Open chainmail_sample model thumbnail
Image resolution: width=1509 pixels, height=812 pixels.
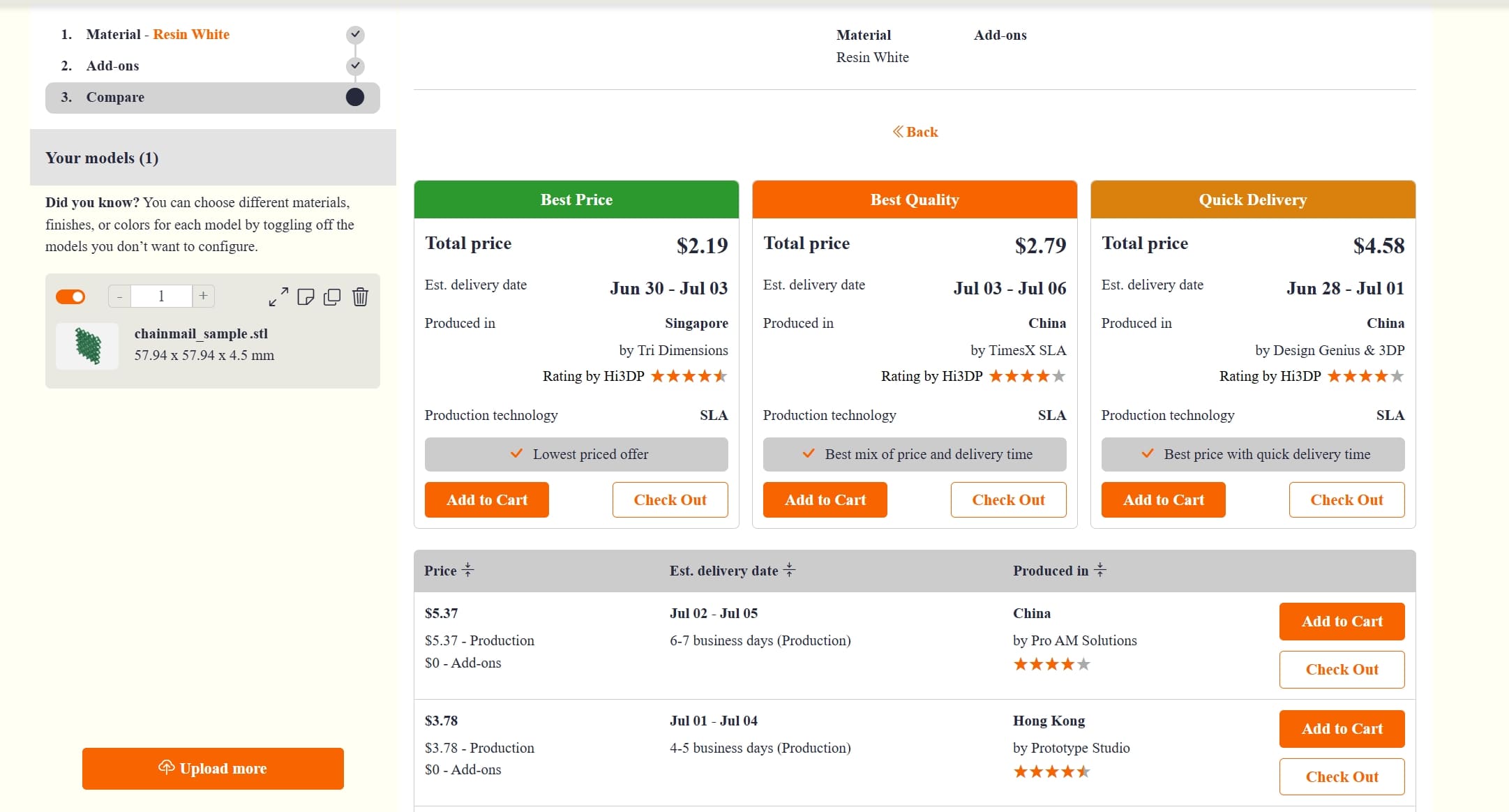[88, 346]
